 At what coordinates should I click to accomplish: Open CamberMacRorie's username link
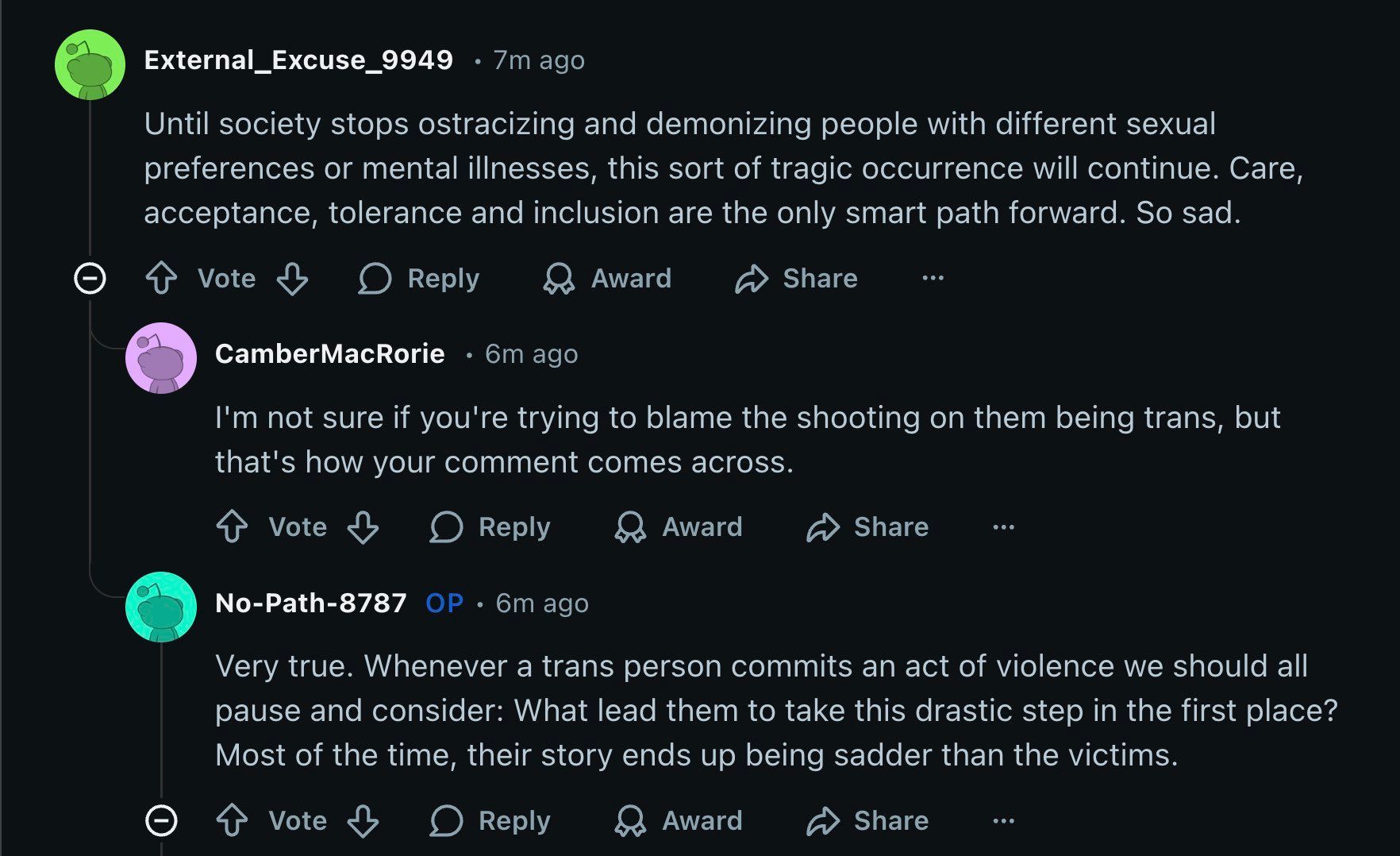[329, 354]
